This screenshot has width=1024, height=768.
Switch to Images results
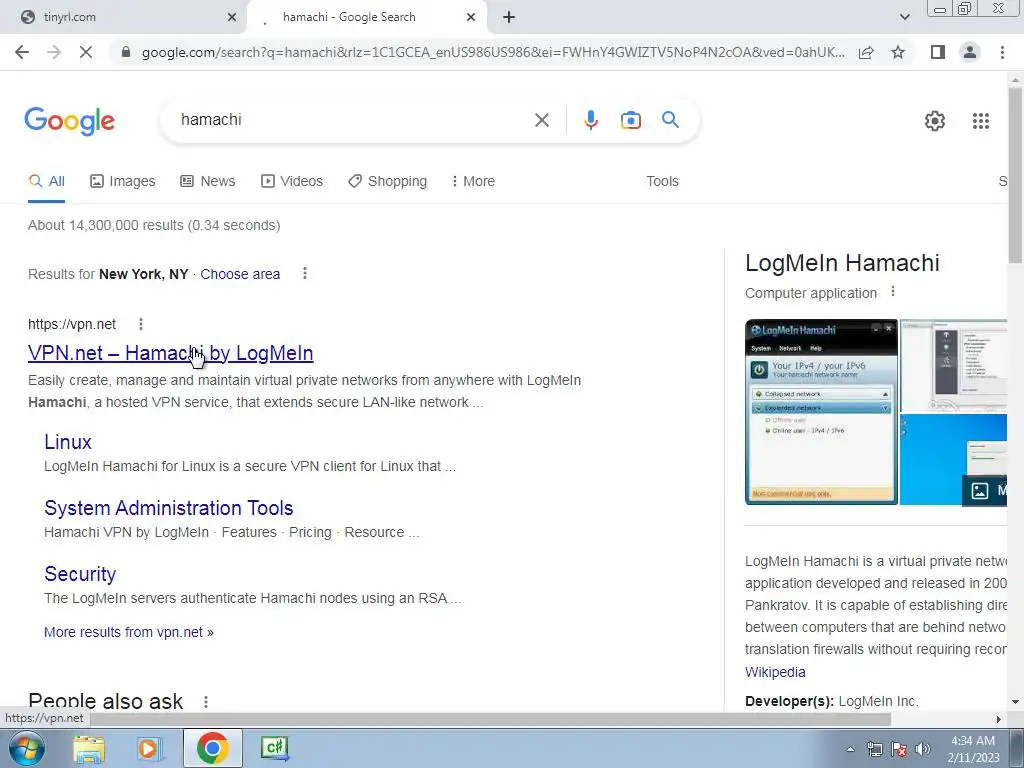pos(123,182)
